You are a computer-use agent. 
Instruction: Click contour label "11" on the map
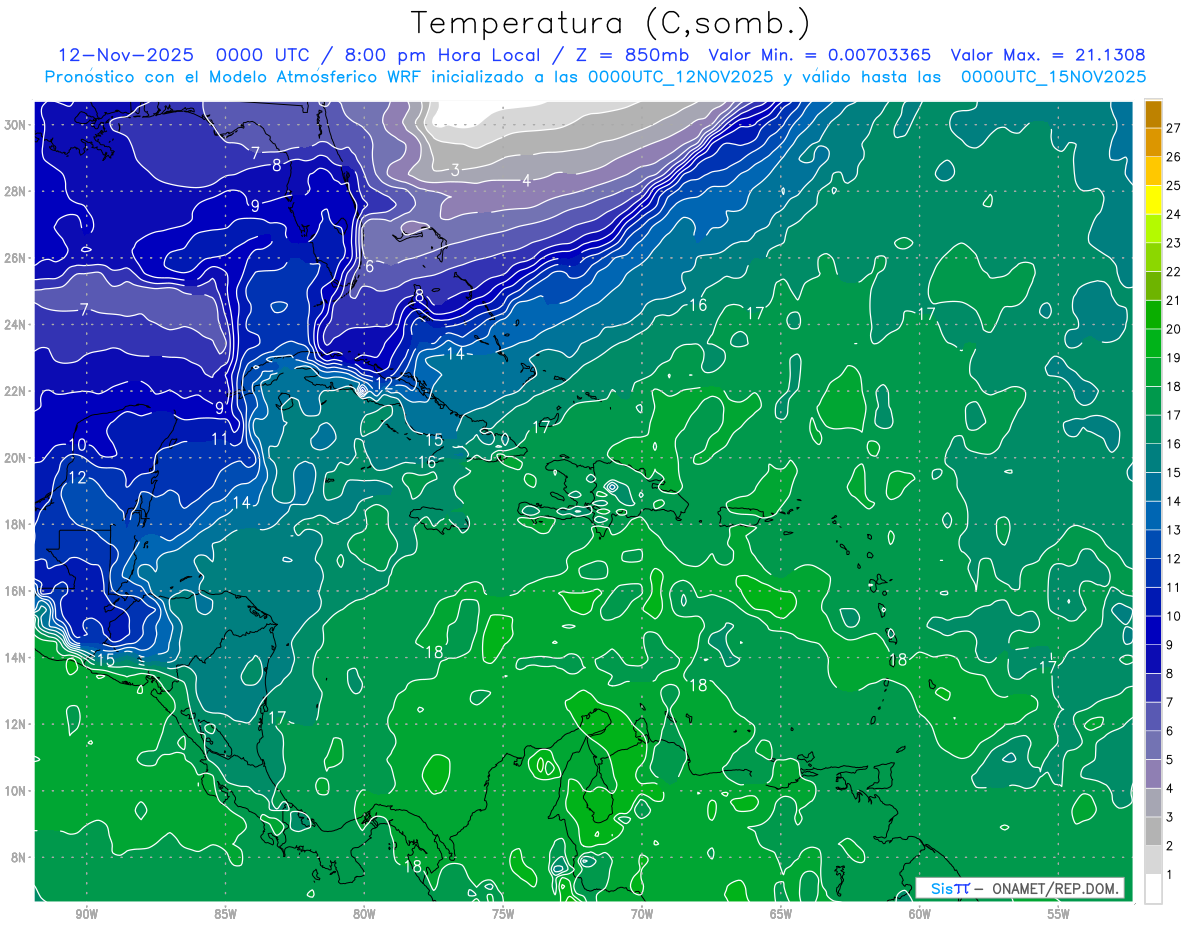click(x=220, y=438)
